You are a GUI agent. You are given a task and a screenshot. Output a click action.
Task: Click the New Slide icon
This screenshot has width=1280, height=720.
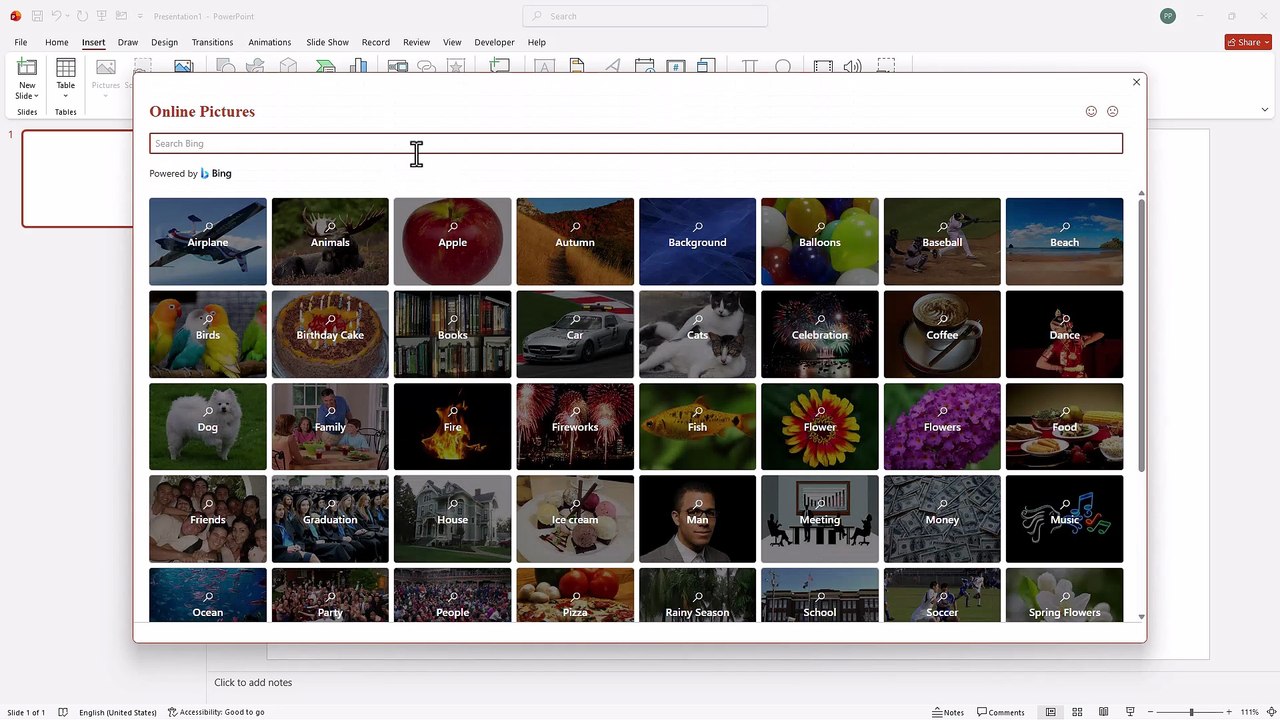click(x=27, y=68)
